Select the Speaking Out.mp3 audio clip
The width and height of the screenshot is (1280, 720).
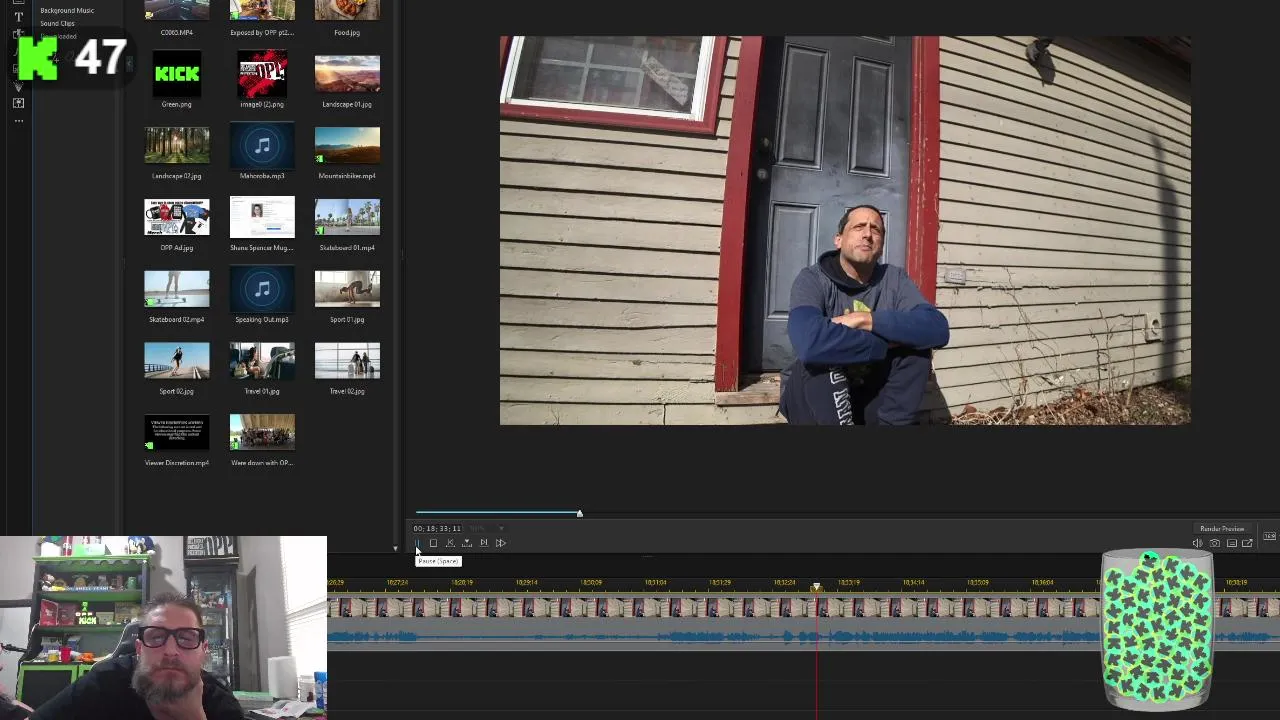262,289
